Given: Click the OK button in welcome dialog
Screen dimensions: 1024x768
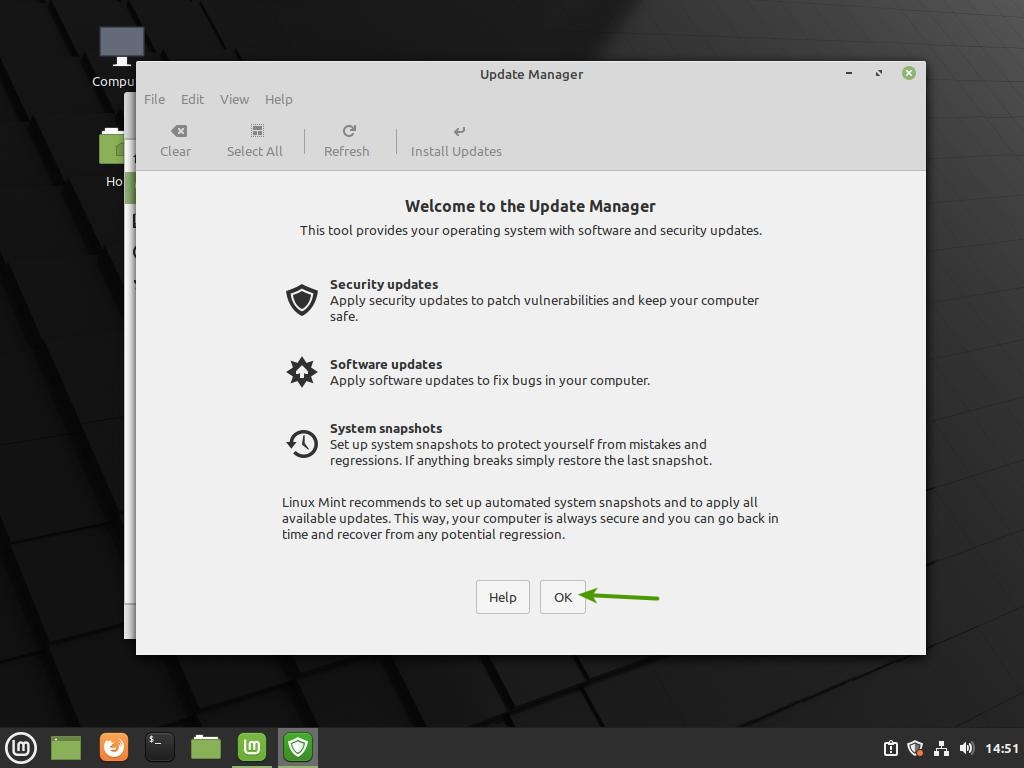Looking at the screenshot, I should coord(562,597).
